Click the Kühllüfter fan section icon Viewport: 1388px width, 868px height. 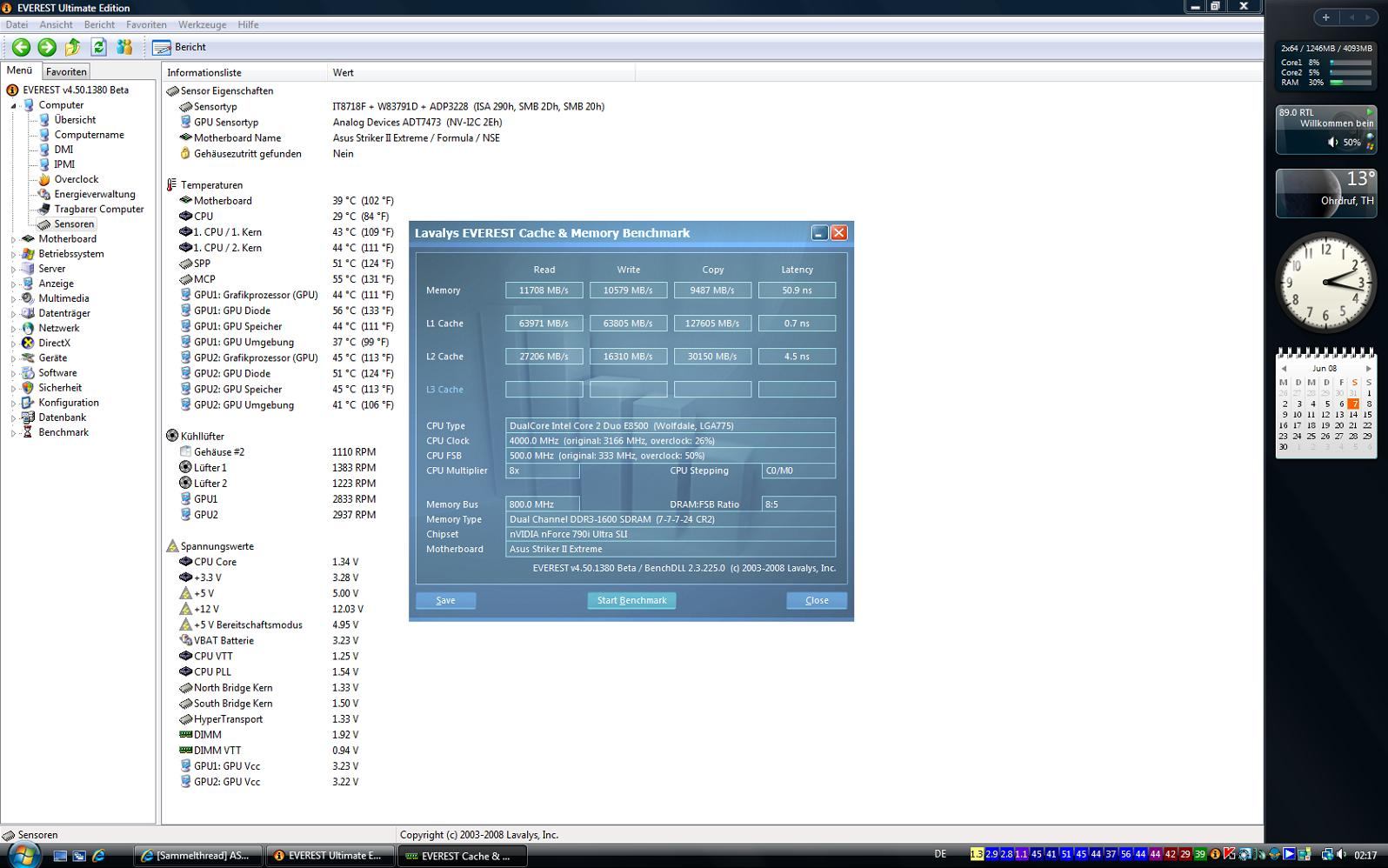coord(171,437)
